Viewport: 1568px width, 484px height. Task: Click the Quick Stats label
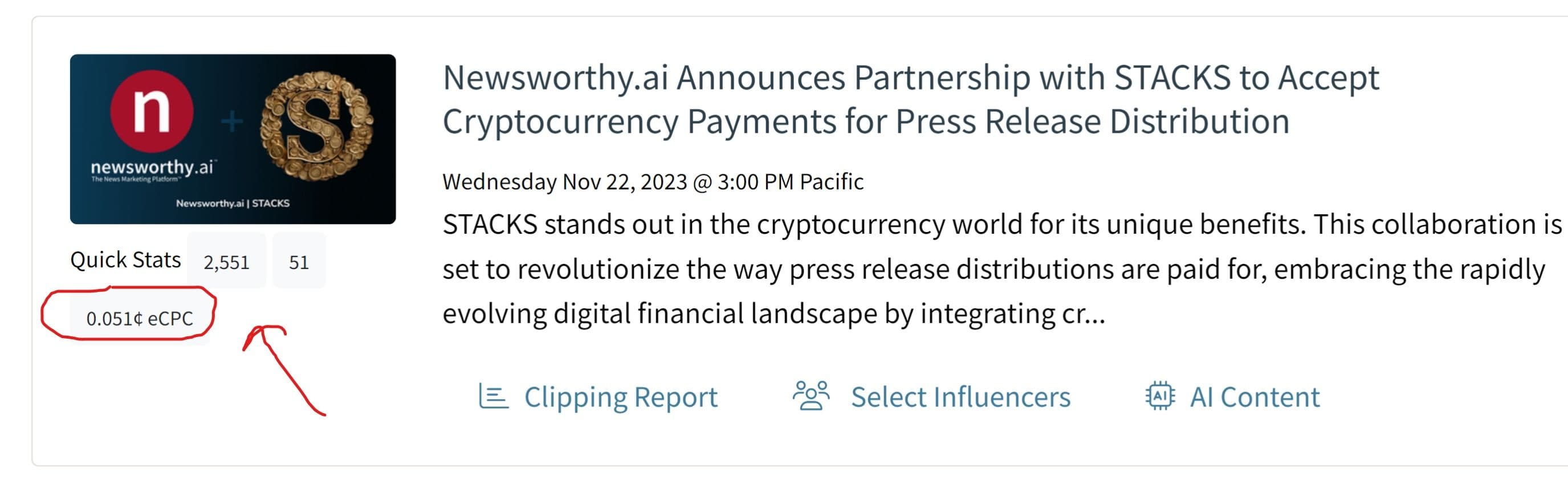tap(125, 260)
